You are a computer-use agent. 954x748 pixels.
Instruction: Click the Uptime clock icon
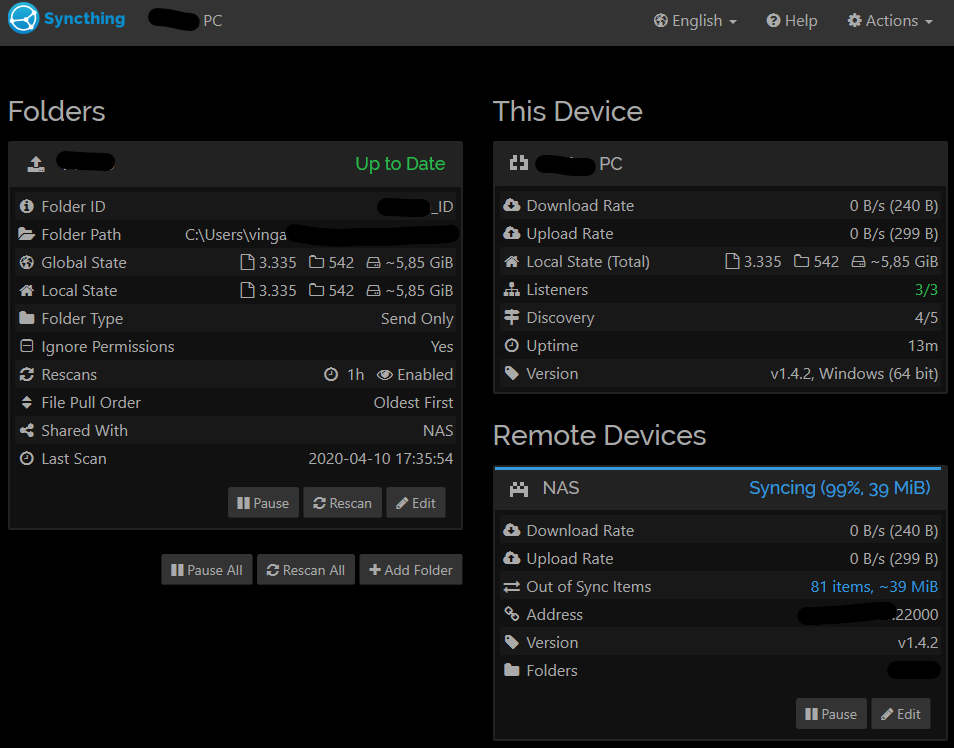pos(512,345)
